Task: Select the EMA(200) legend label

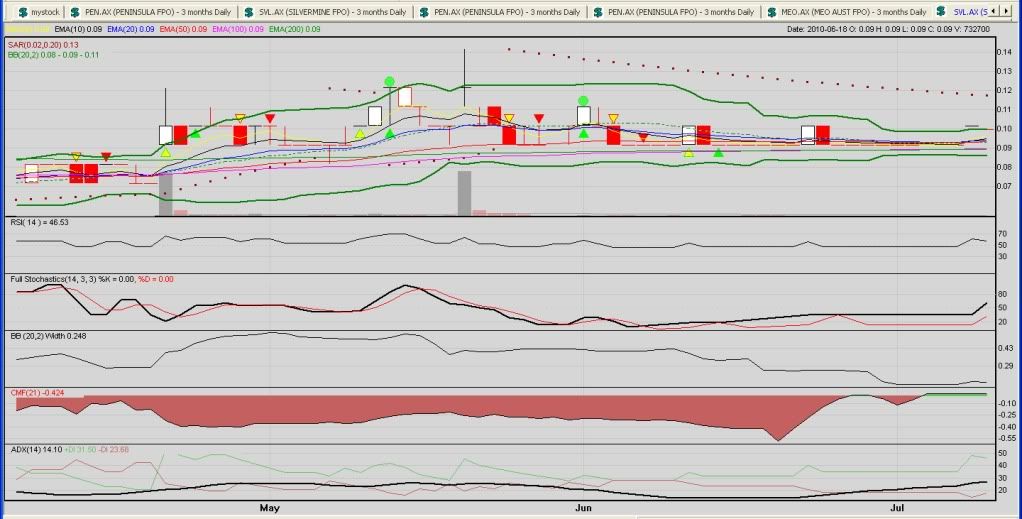Action: tap(296, 30)
